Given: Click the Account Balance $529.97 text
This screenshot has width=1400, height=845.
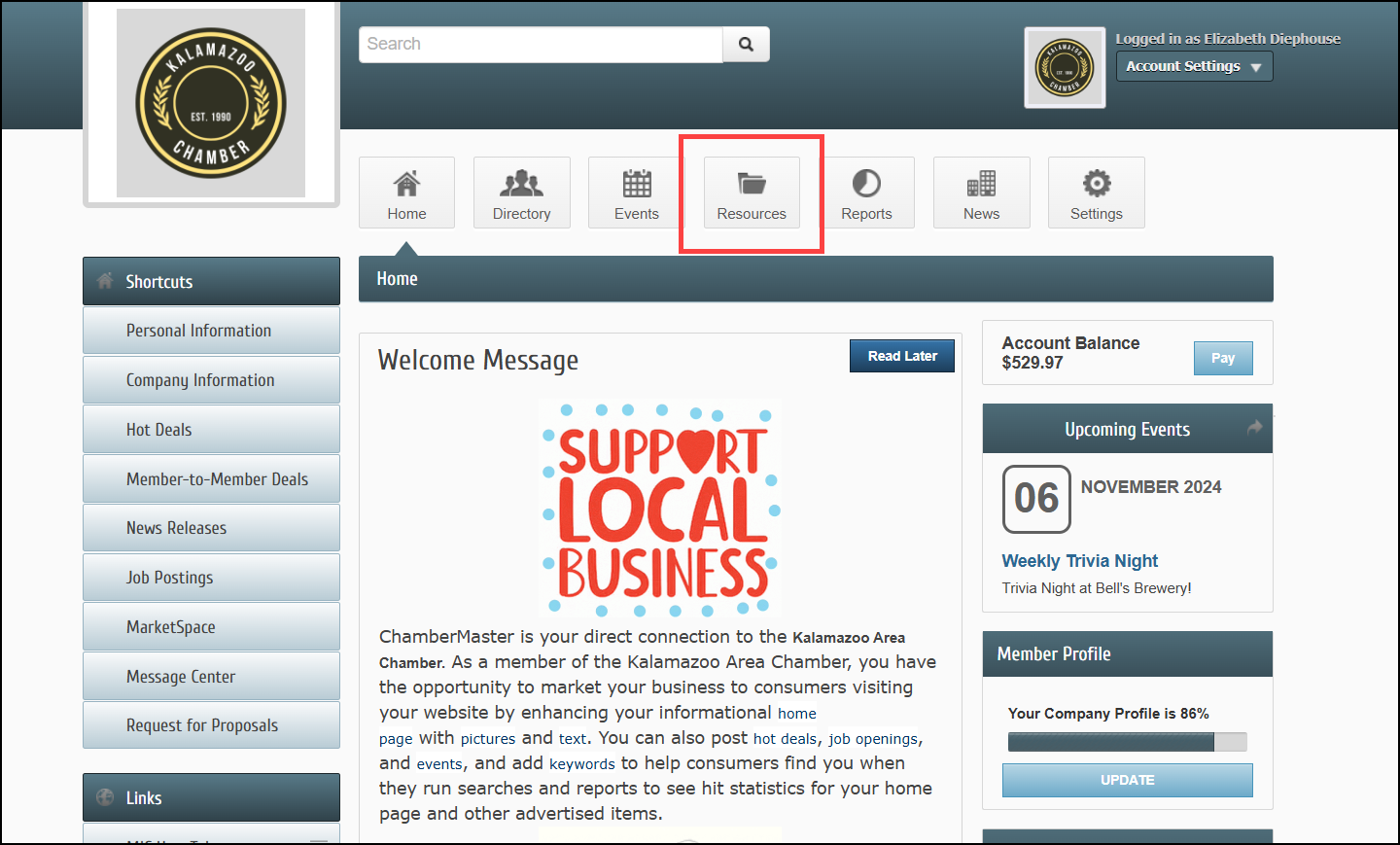Looking at the screenshot, I should [x=1070, y=353].
